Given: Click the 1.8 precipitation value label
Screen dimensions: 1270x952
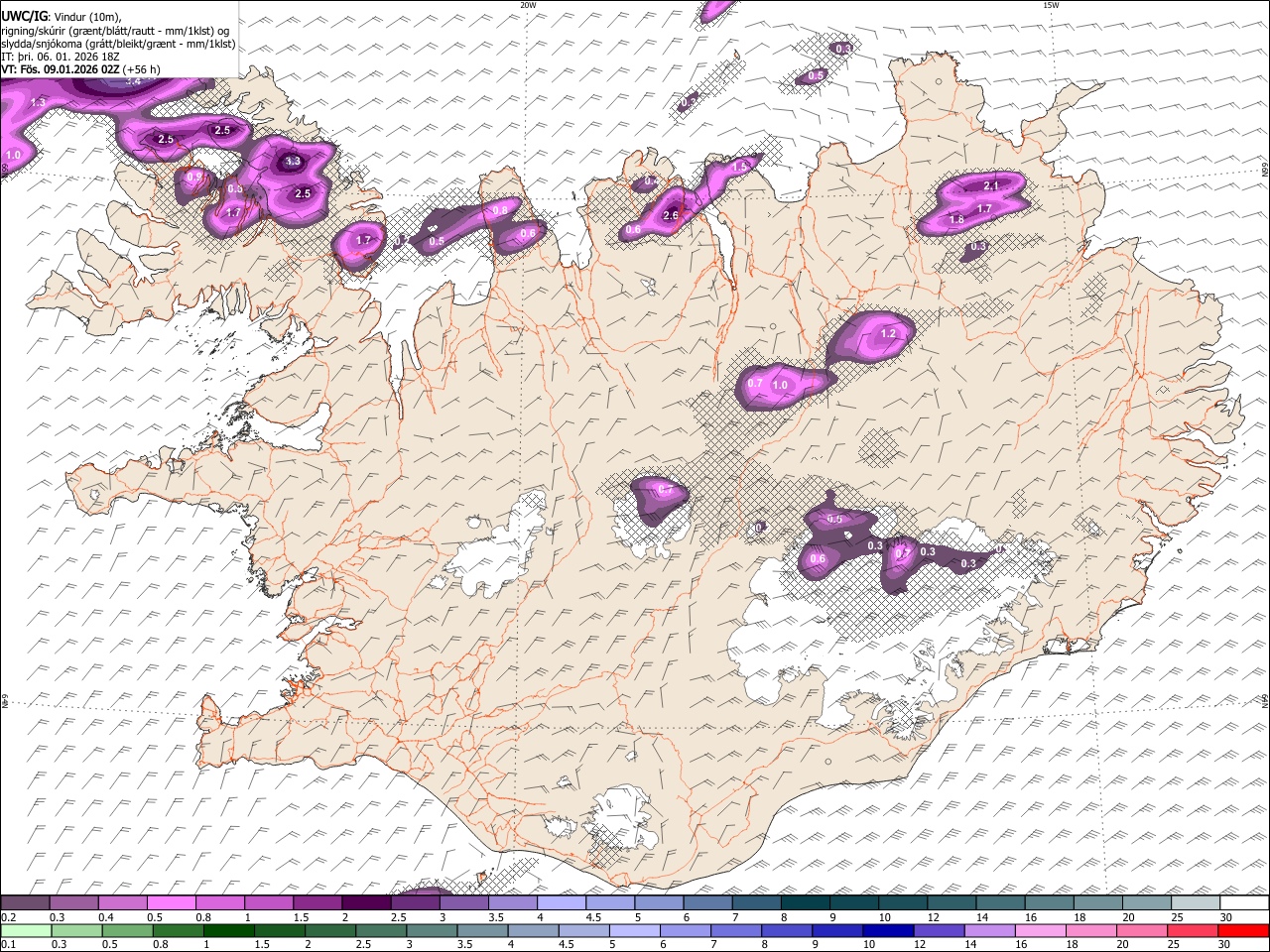Looking at the screenshot, I should click(x=956, y=219).
